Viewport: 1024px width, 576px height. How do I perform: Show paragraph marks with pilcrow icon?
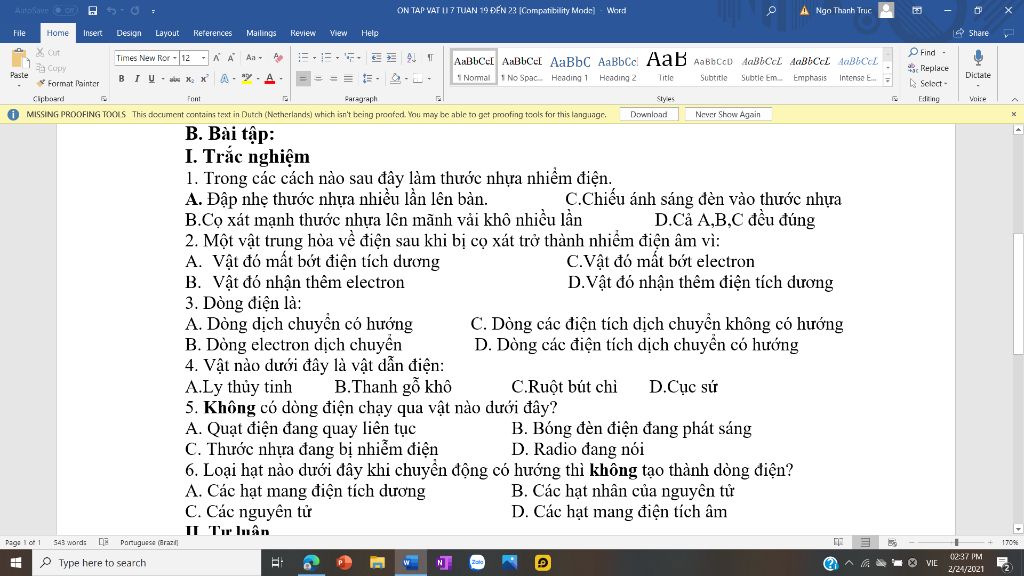point(430,58)
